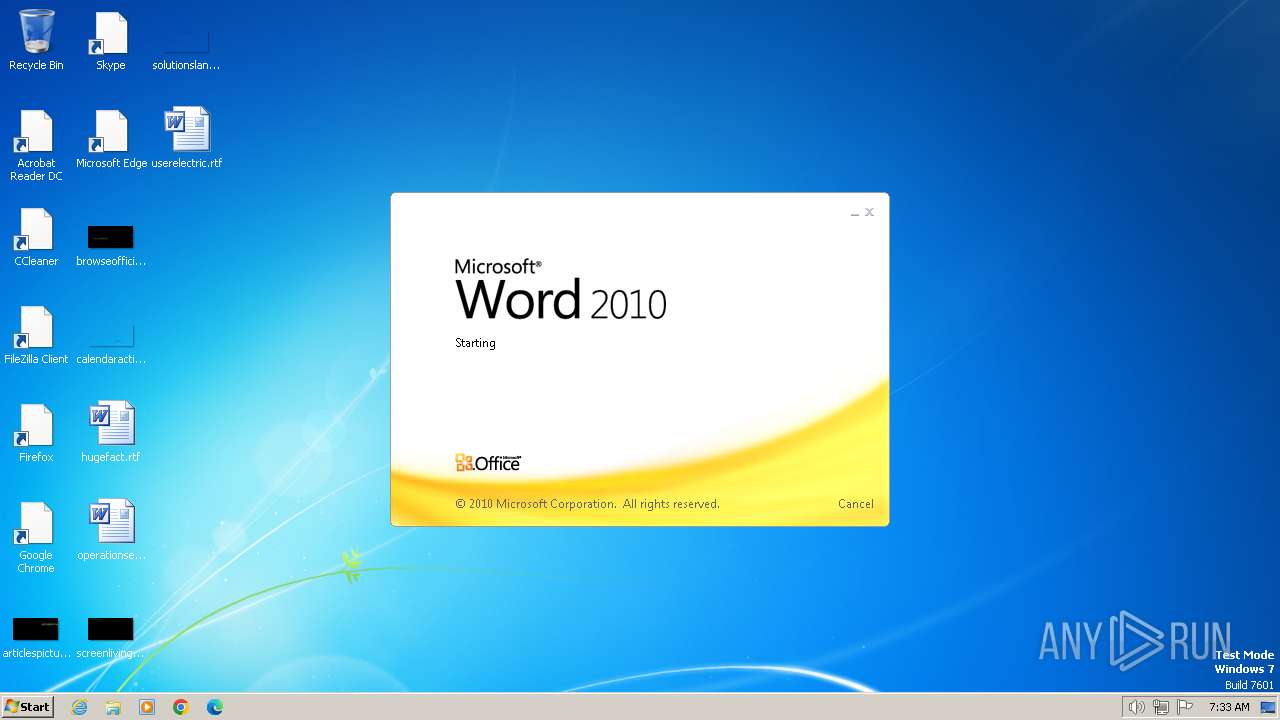This screenshot has width=1280, height=720.
Task: Select the Skype desktop shortcut
Action: 111,40
